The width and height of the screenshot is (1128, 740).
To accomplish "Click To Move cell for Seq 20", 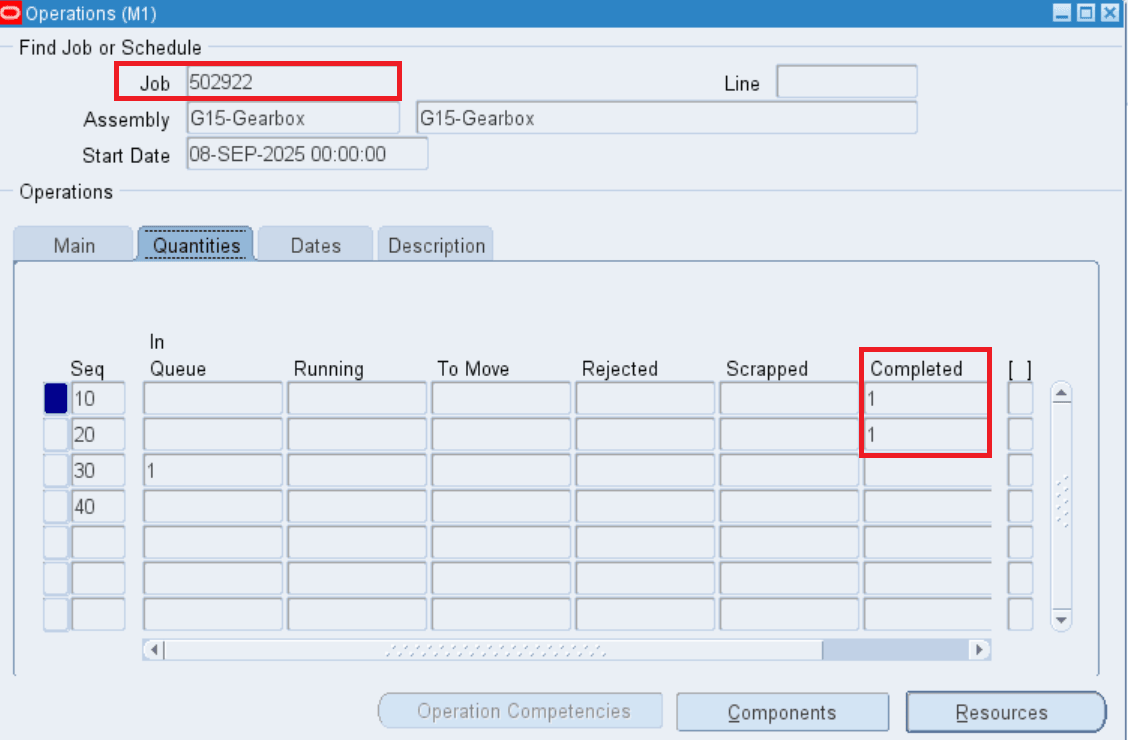I will 501,434.
